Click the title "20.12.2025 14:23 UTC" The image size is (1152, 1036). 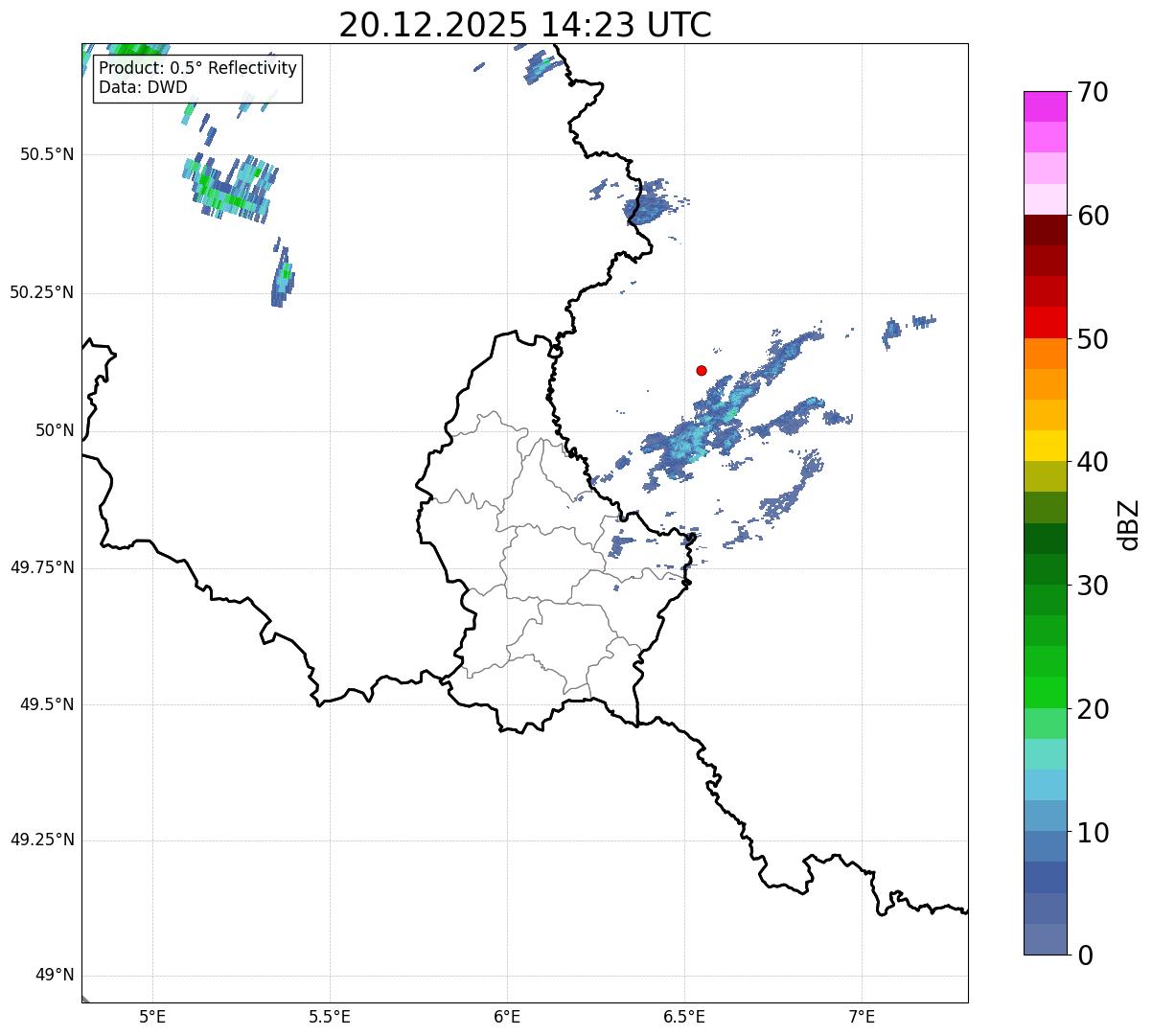coord(525,25)
